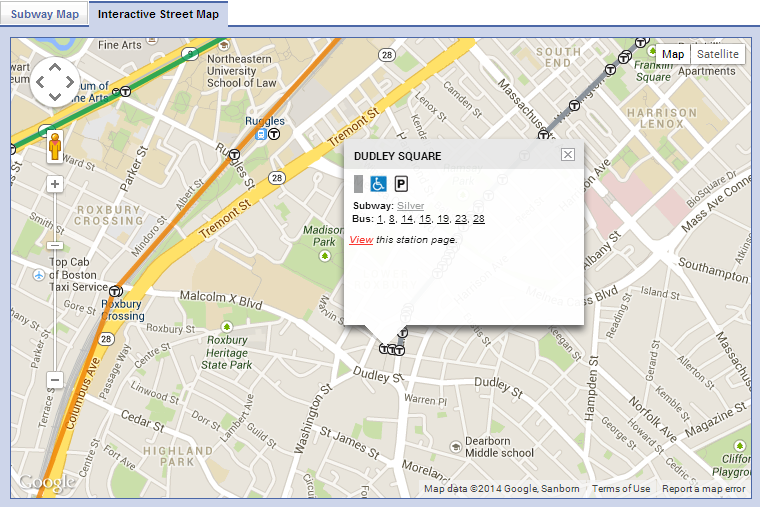Zoom out using the minus button
Viewport: 761px width, 509px height.
click(x=55, y=380)
